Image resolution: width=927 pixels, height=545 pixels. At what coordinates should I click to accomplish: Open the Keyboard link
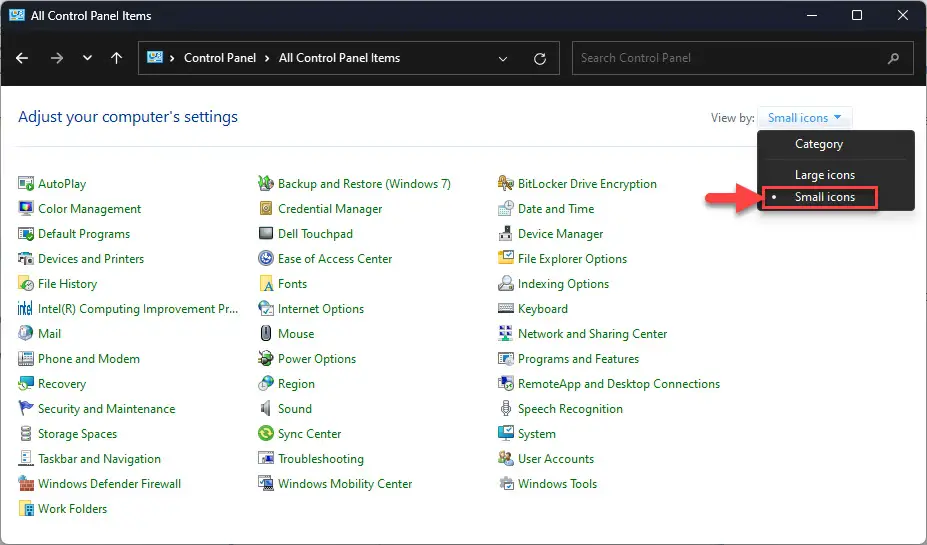[x=543, y=309]
